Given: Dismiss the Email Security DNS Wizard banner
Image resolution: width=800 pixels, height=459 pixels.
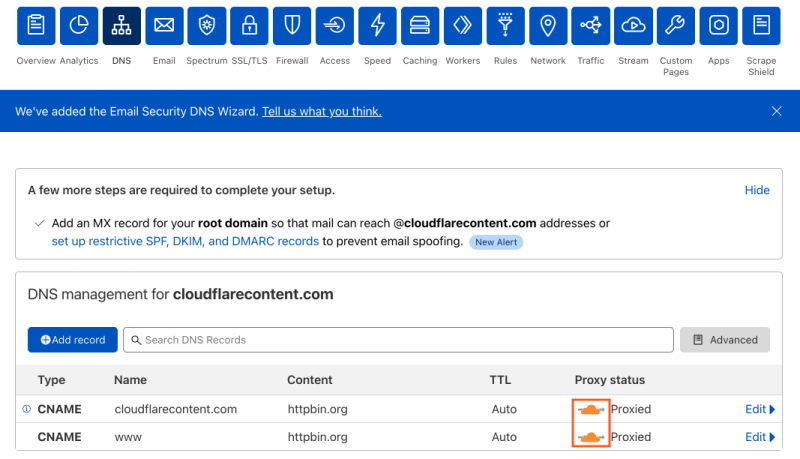Looking at the screenshot, I should [x=777, y=111].
